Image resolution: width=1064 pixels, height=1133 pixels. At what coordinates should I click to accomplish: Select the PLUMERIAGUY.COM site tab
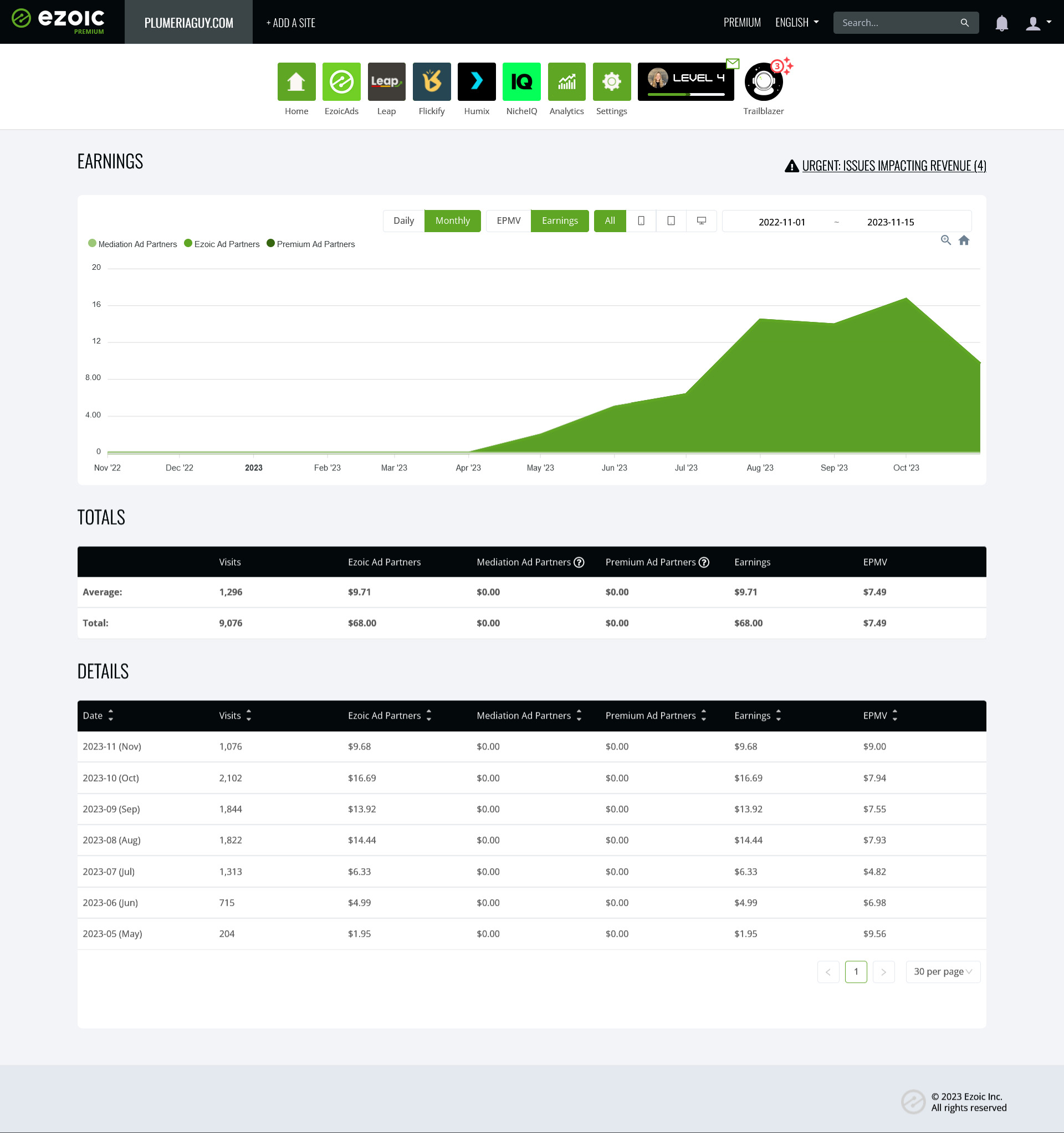[189, 22]
